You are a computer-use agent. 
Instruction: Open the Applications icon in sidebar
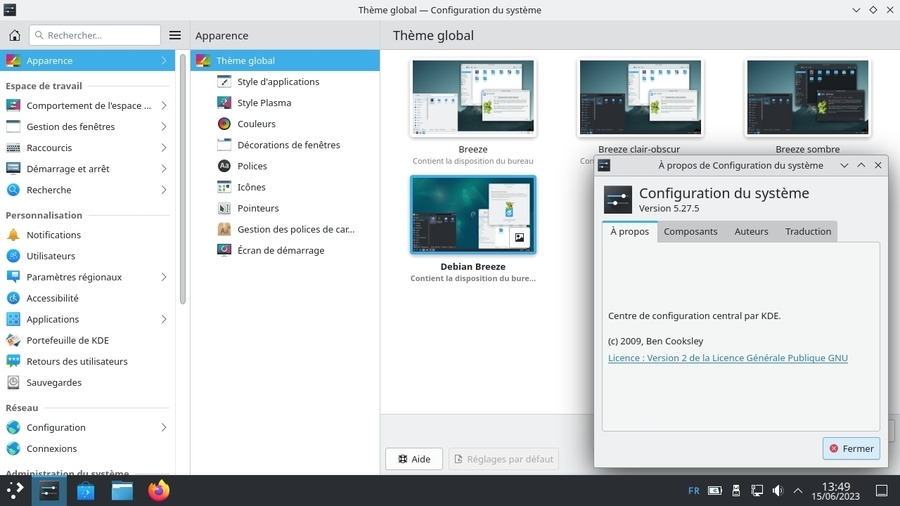point(13,319)
